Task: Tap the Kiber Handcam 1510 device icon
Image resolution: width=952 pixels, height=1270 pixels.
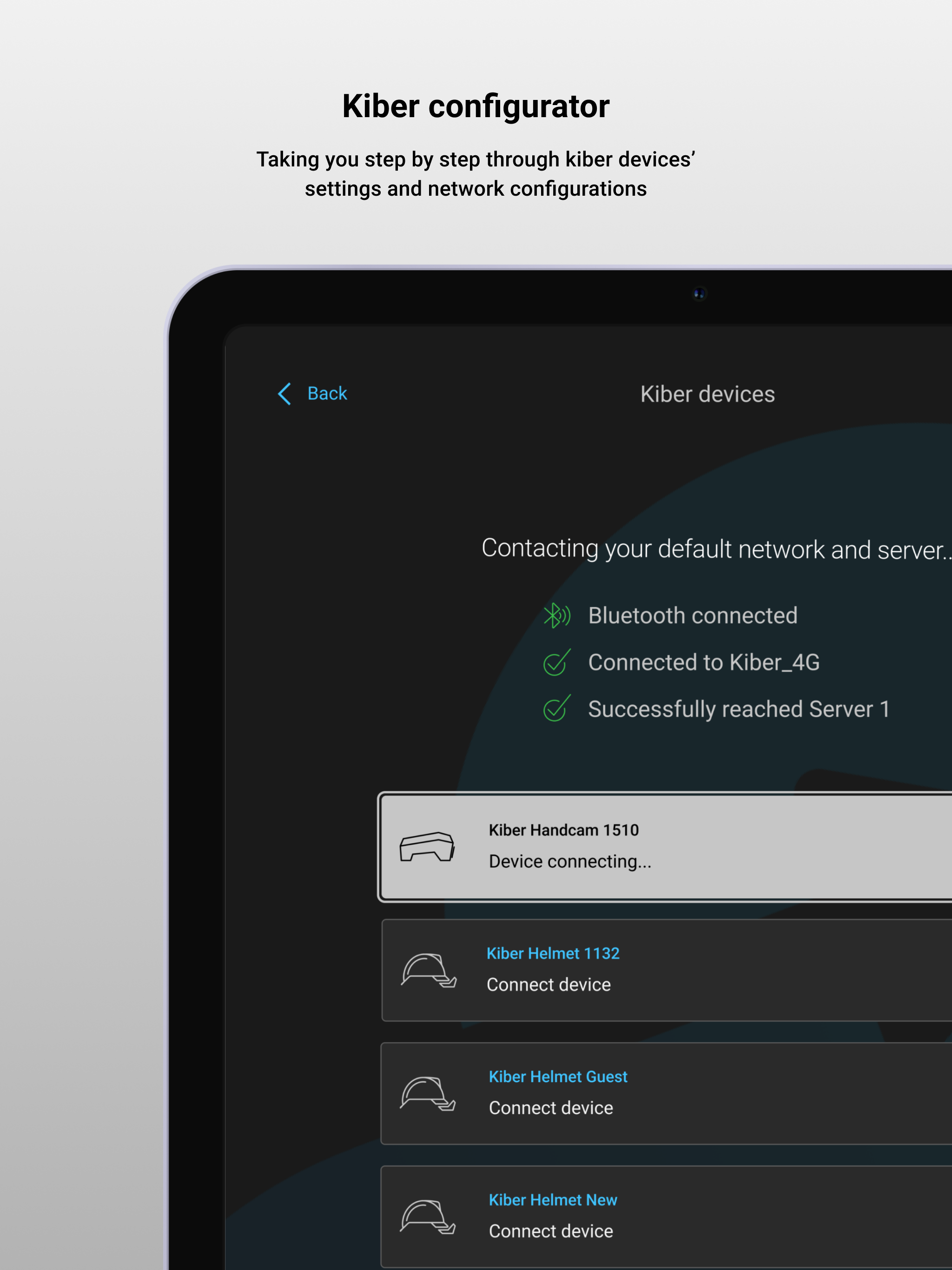Action: 427,847
